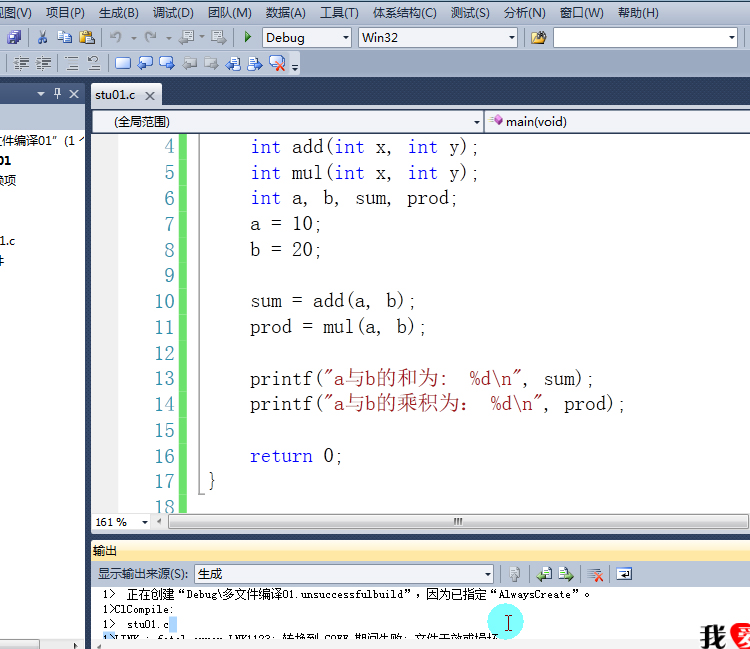Go to the previous bookmark

coord(145,63)
